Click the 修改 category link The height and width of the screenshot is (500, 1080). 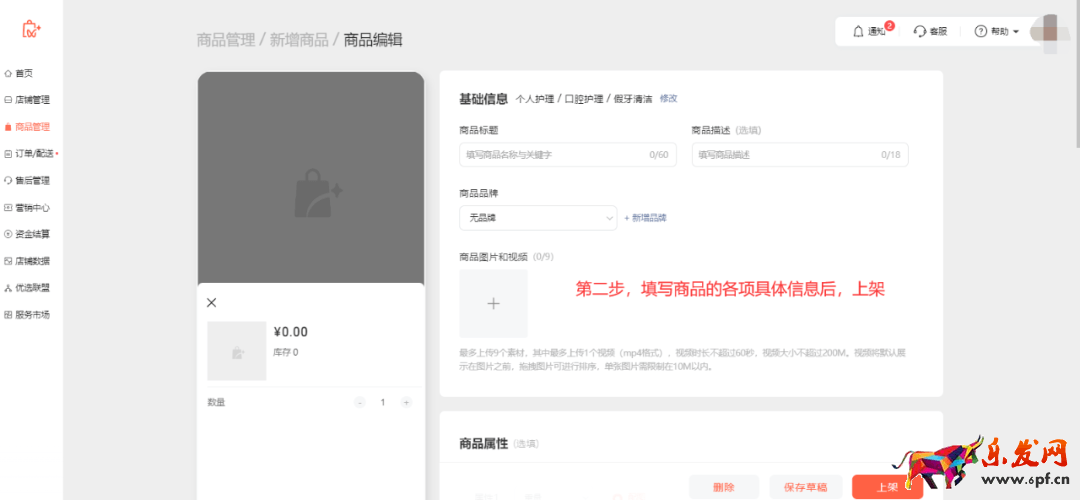pyautogui.click(x=668, y=98)
